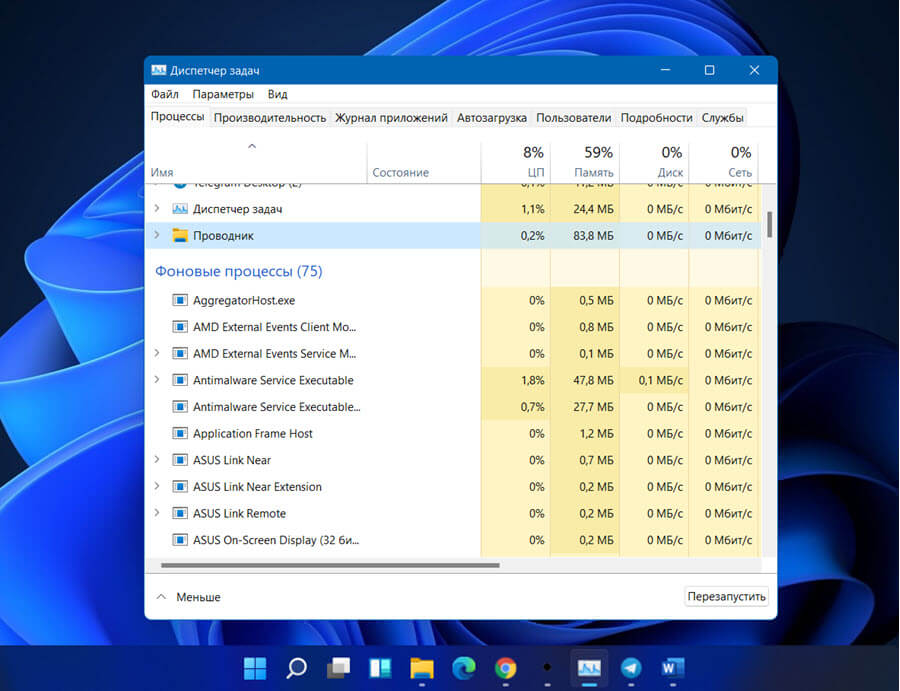Expand the ASUS Link Near Extension row
The width and height of the screenshot is (900, 691).
[x=157, y=486]
